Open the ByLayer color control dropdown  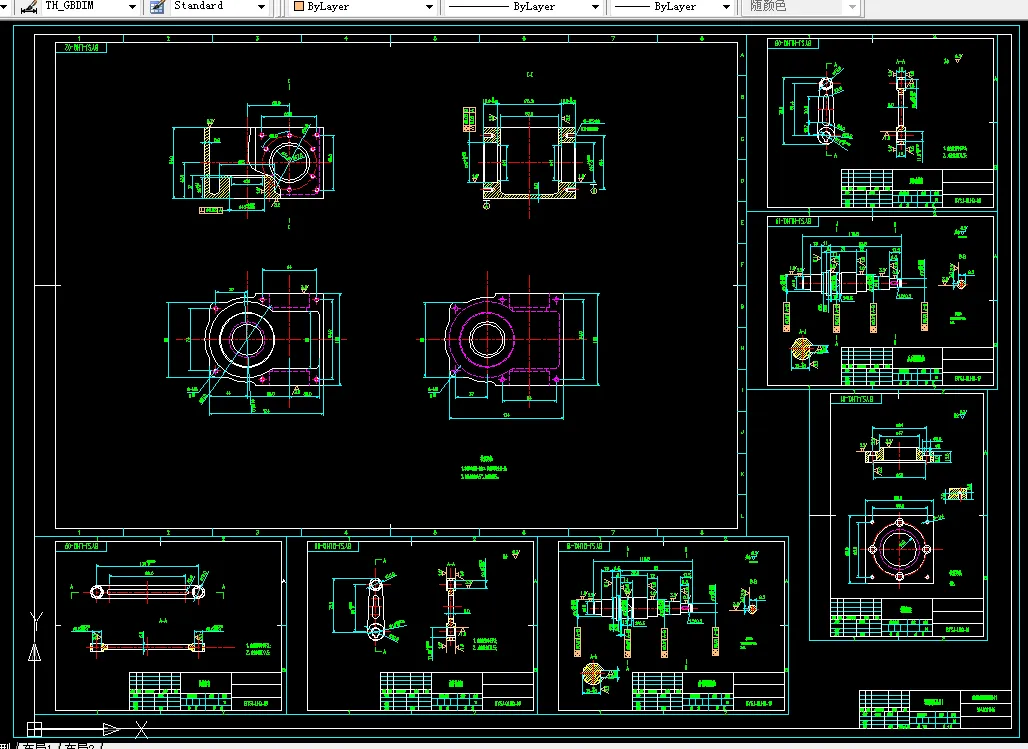pyautogui.click(x=429, y=7)
